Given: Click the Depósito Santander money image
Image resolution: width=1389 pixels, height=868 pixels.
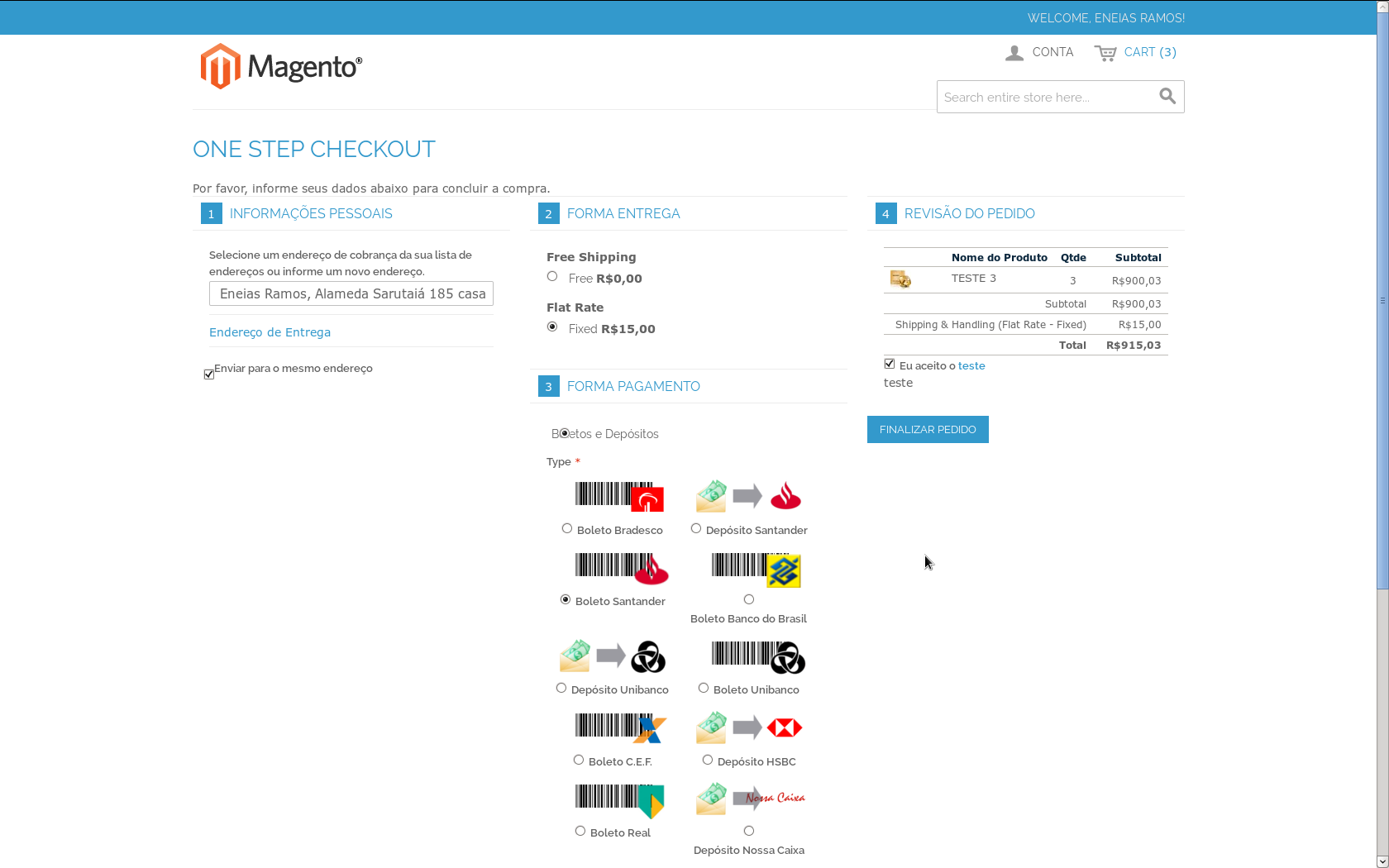Looking at the screenshot, I should (748, 496).
